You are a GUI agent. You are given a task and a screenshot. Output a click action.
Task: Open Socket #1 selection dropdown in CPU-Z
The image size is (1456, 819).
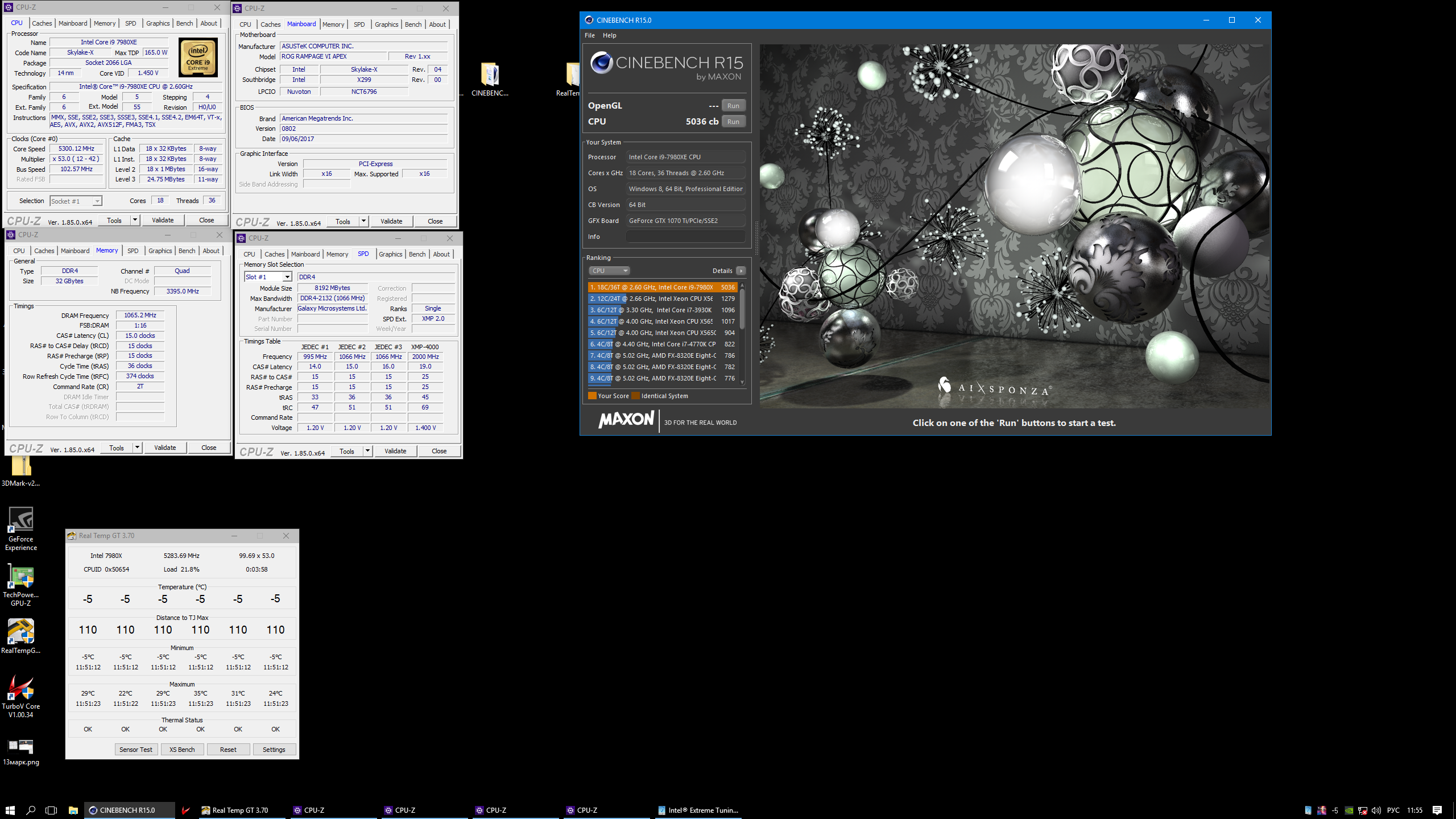76,201
